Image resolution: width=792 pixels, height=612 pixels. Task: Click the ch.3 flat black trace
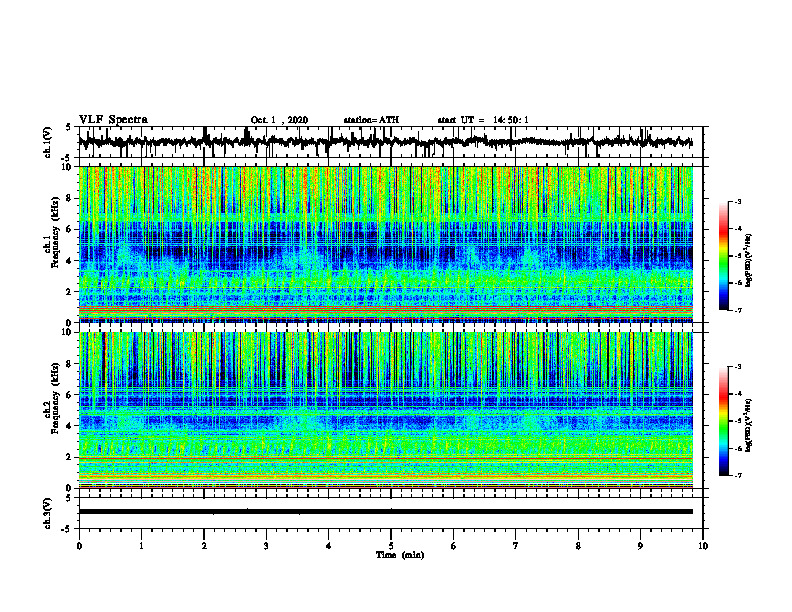[x=385, y=512]
